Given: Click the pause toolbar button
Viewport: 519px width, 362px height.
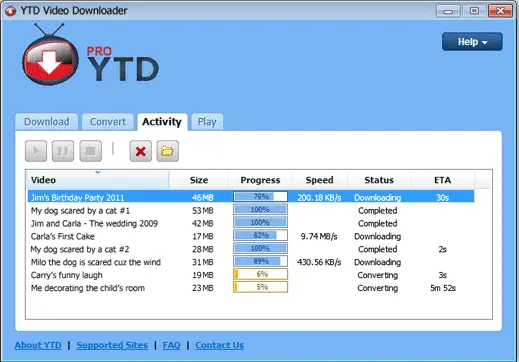Looking at the screenshot, I should tap(63, 151).
